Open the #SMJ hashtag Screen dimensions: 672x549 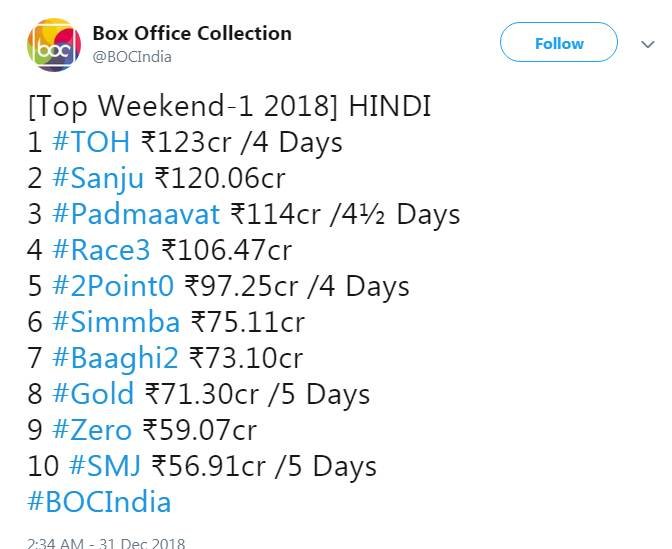pos(105,466)
